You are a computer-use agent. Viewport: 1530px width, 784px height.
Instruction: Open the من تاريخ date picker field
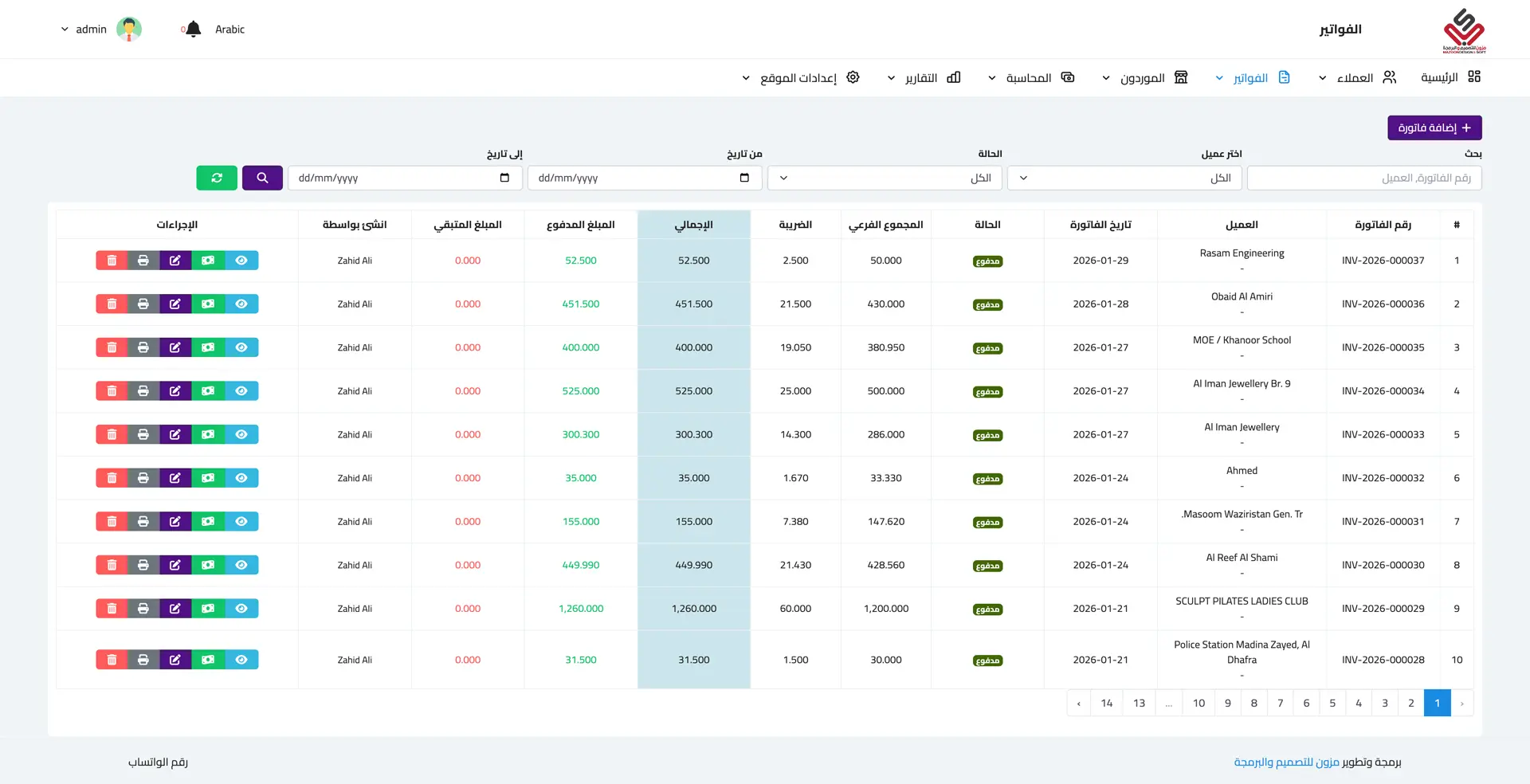click(x=644, y=178)
